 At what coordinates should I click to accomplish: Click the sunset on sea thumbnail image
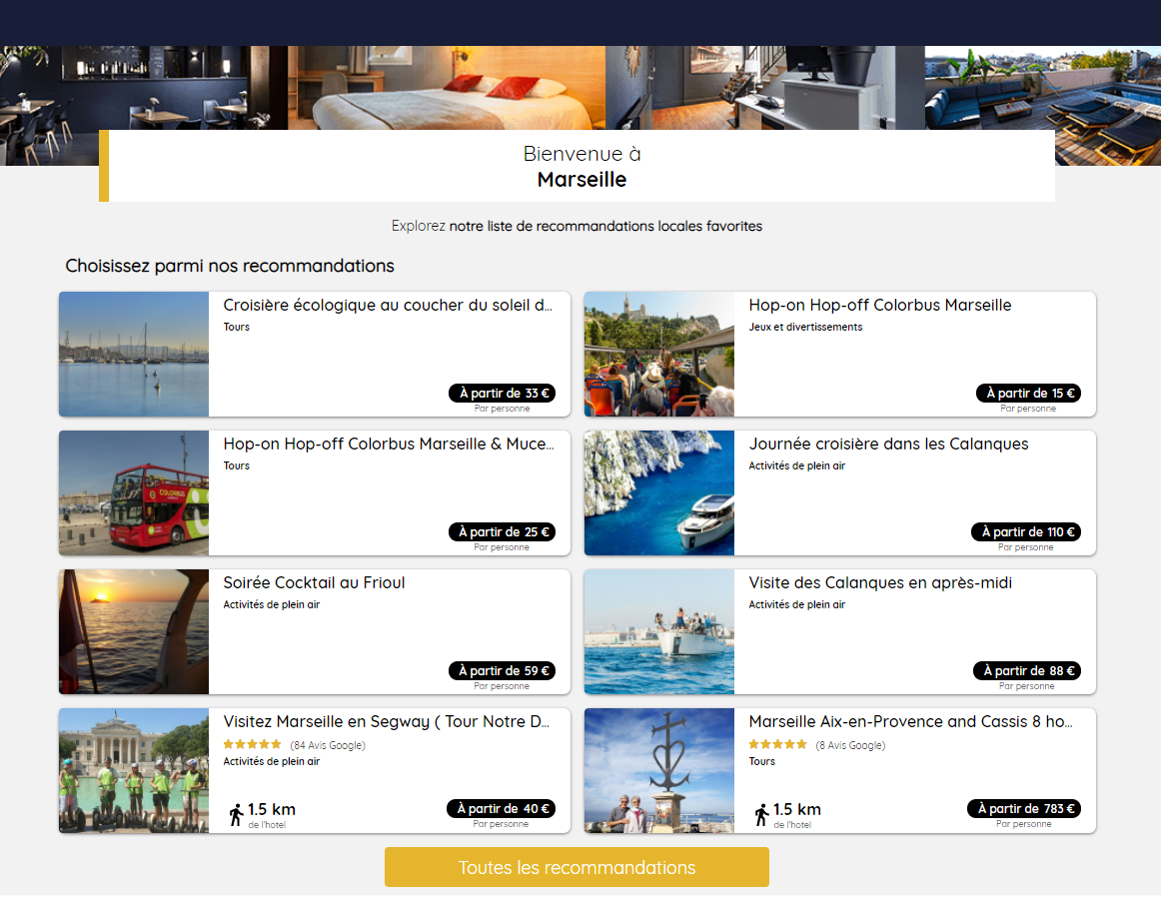134,633
